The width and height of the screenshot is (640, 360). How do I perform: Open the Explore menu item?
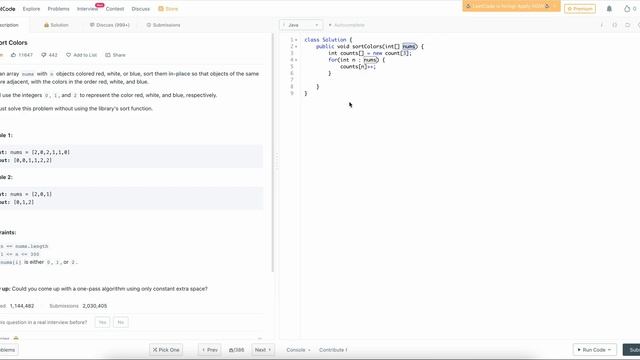pyautogui.click(x=31, y=9)
